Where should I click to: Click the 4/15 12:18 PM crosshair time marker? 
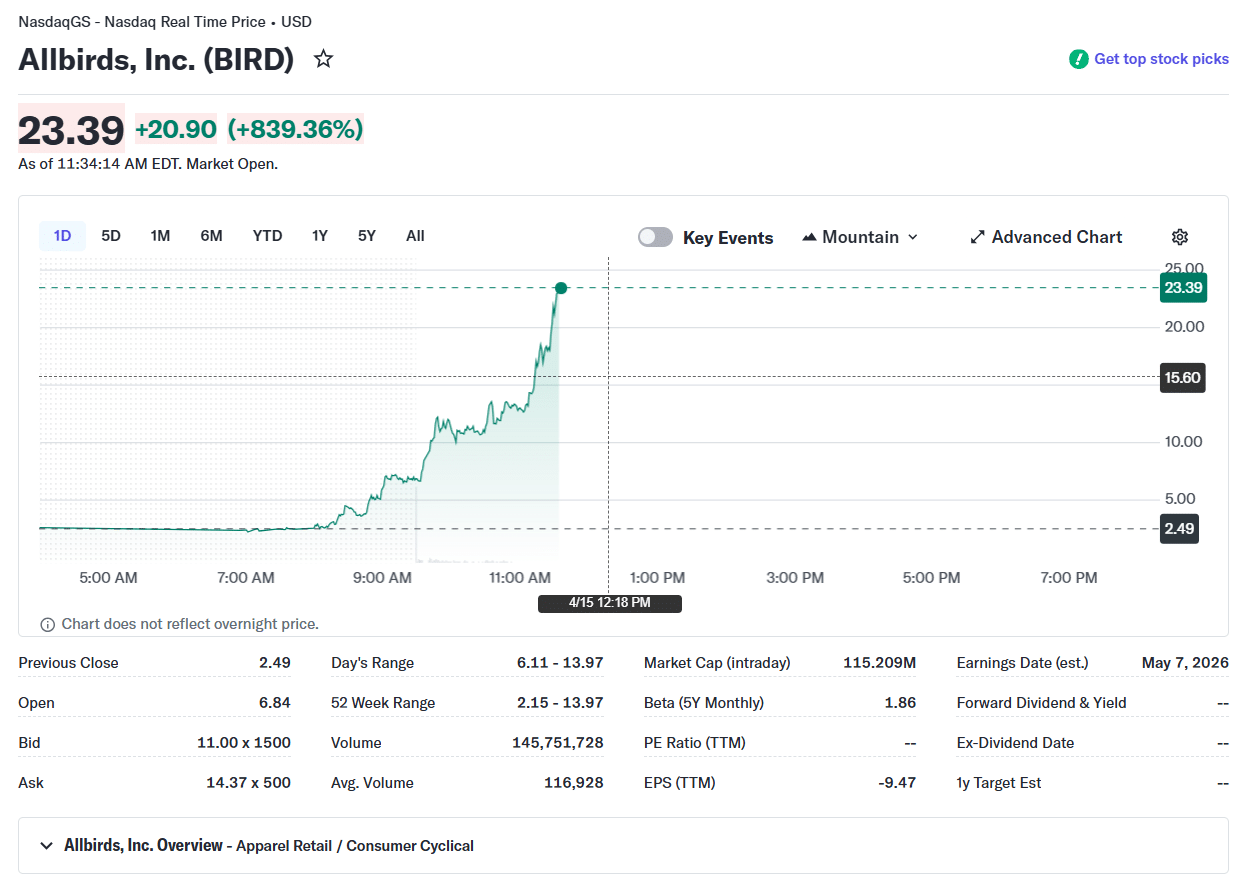609,603
